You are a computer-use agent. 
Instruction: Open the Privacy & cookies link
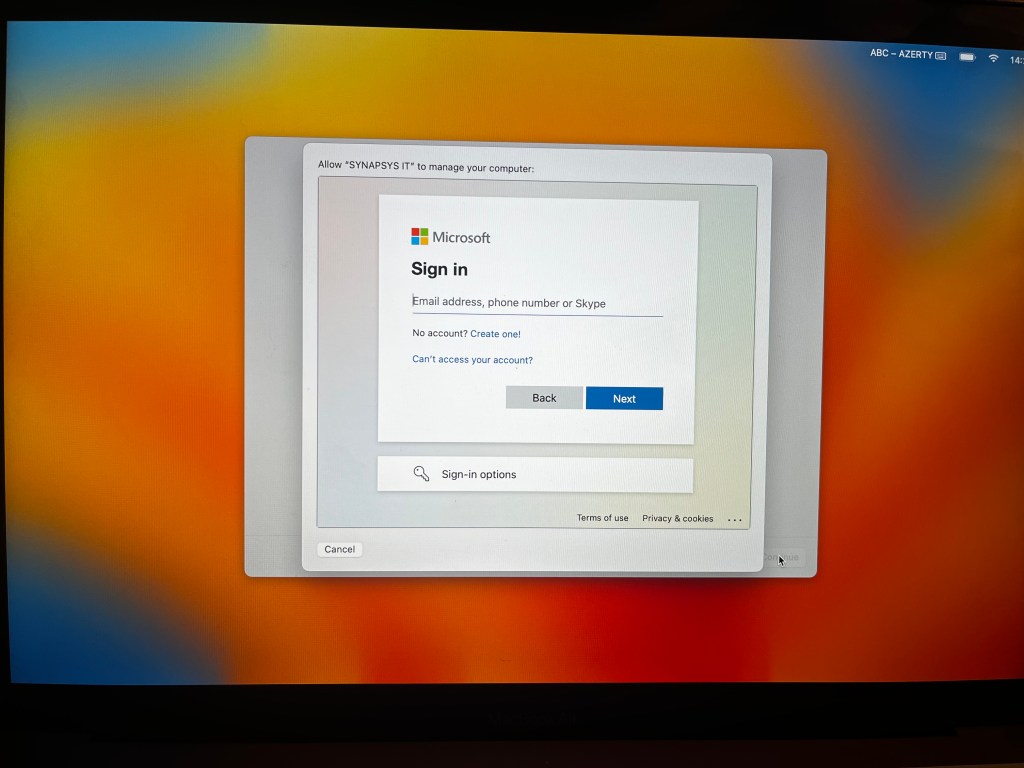pos(677,519)
